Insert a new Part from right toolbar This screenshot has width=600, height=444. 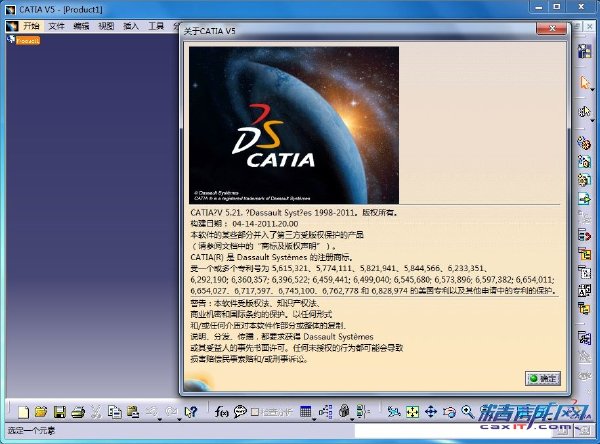pos(584,180)
